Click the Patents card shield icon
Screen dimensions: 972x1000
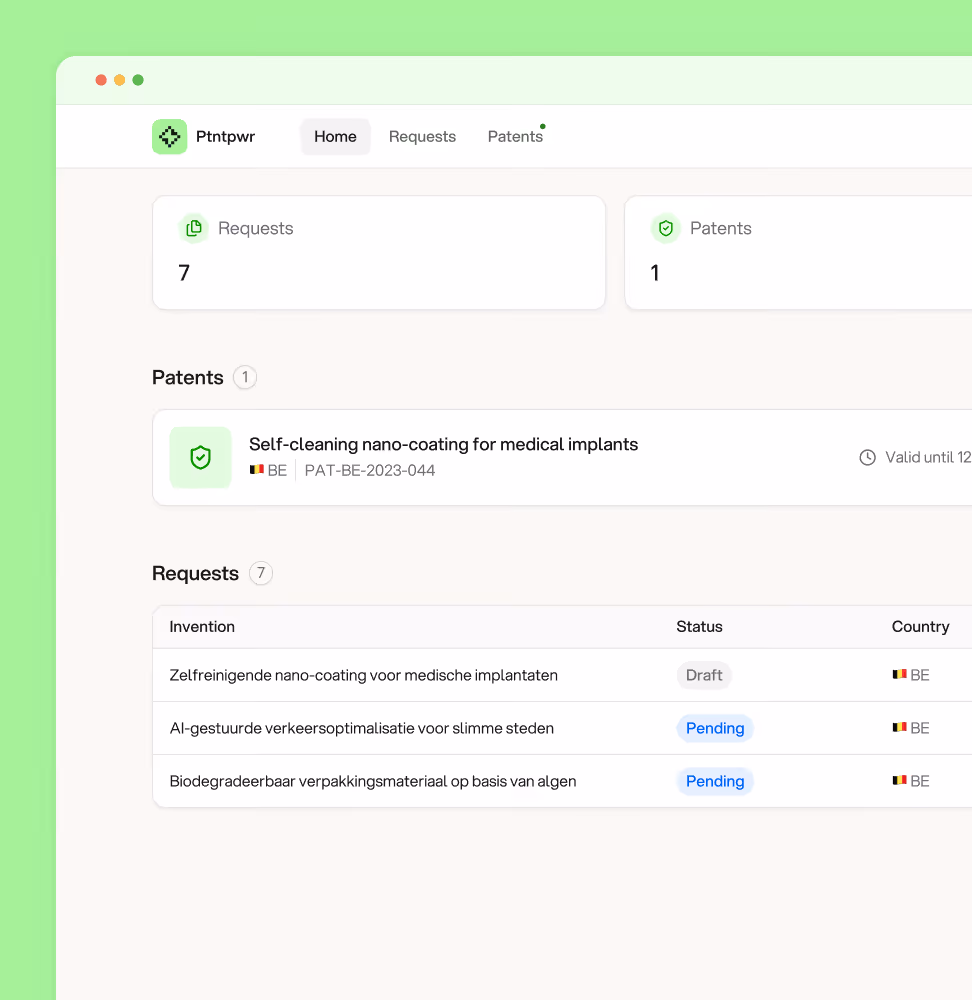coord(666,228)
